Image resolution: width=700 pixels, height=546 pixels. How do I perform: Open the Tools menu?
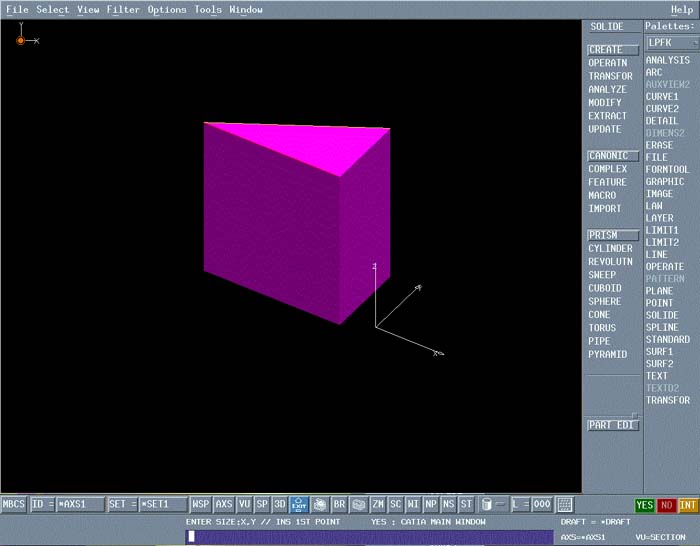208,10
